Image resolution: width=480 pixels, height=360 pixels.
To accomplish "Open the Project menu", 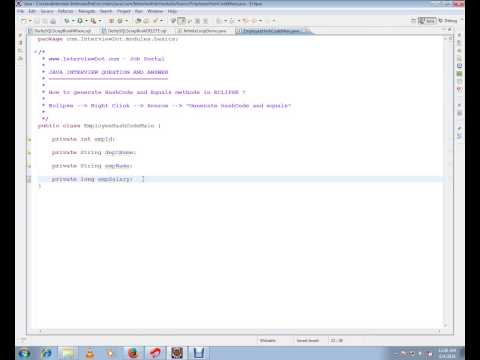I will click(x=124, y=11).
